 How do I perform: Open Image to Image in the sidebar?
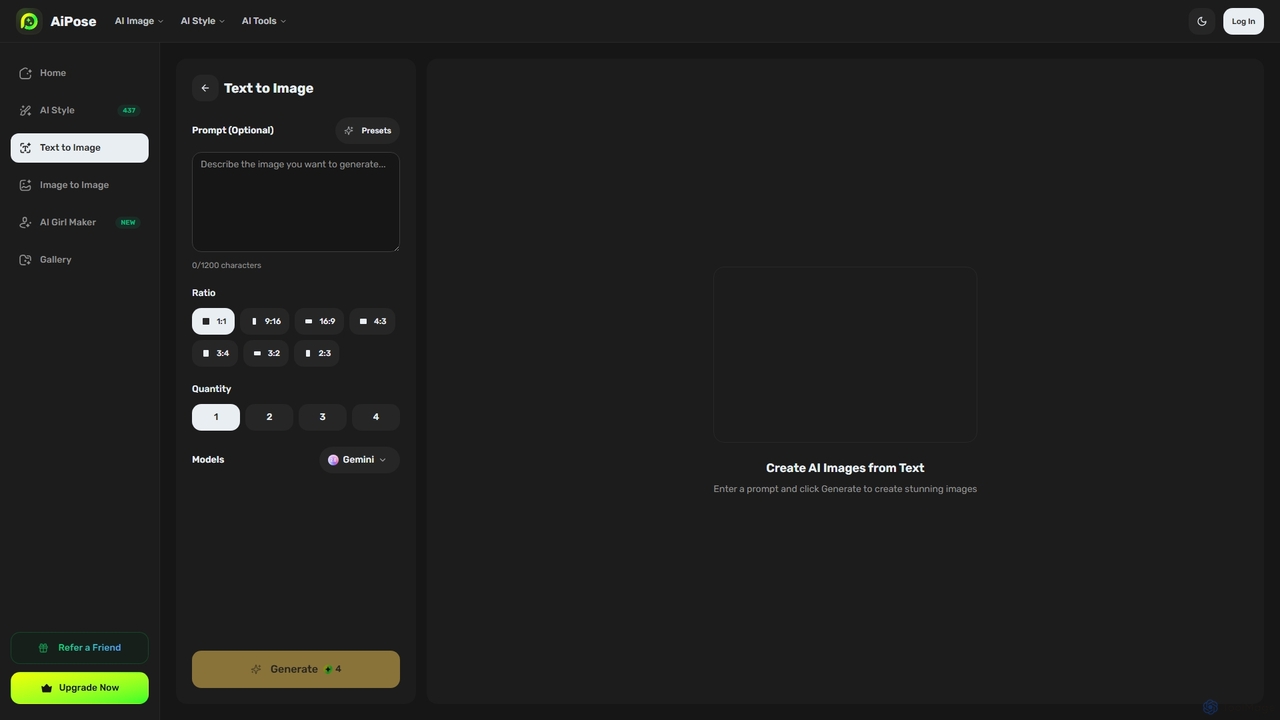(80, 185)
